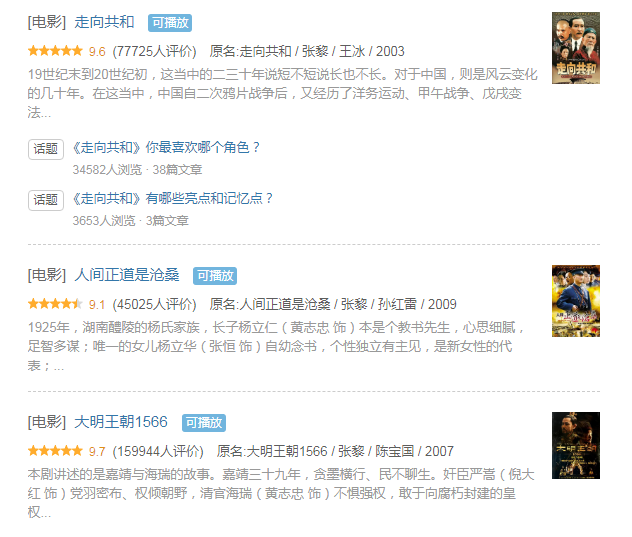Open topic 《走向共和》你最喜欢哪个角色？

point(166,148)
